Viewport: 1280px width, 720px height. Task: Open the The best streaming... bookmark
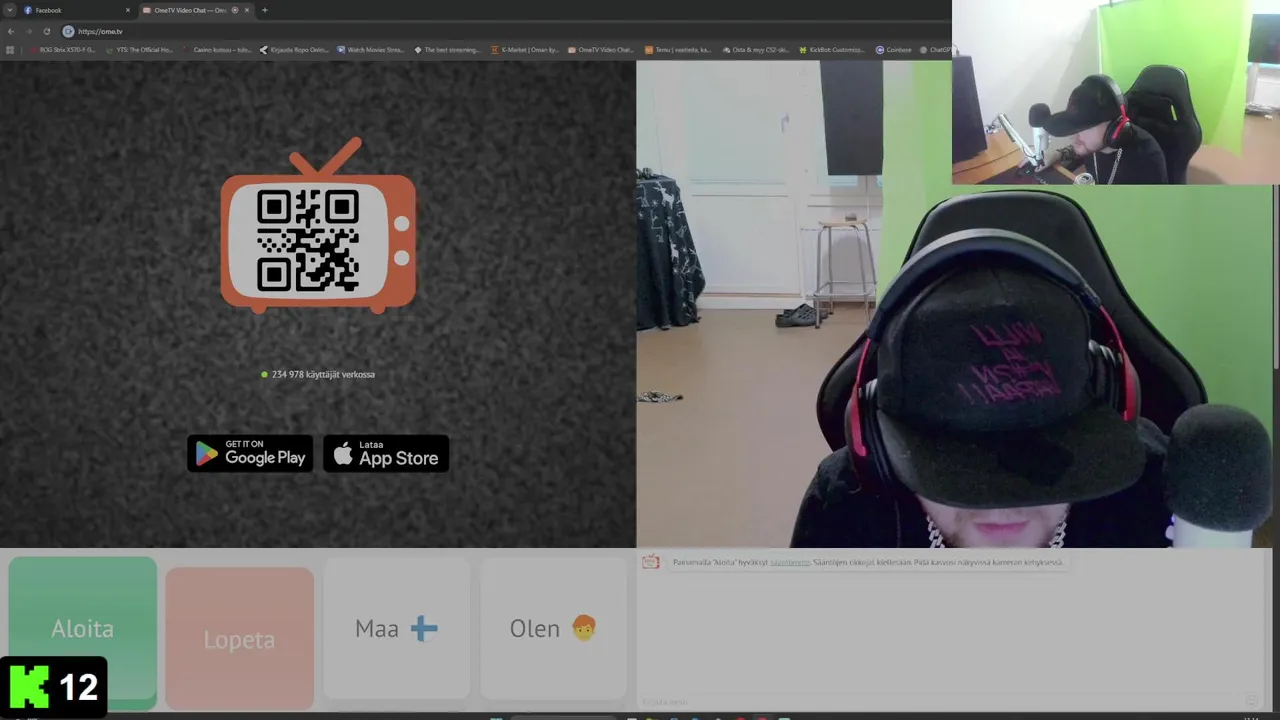click(x=448, y=50)
